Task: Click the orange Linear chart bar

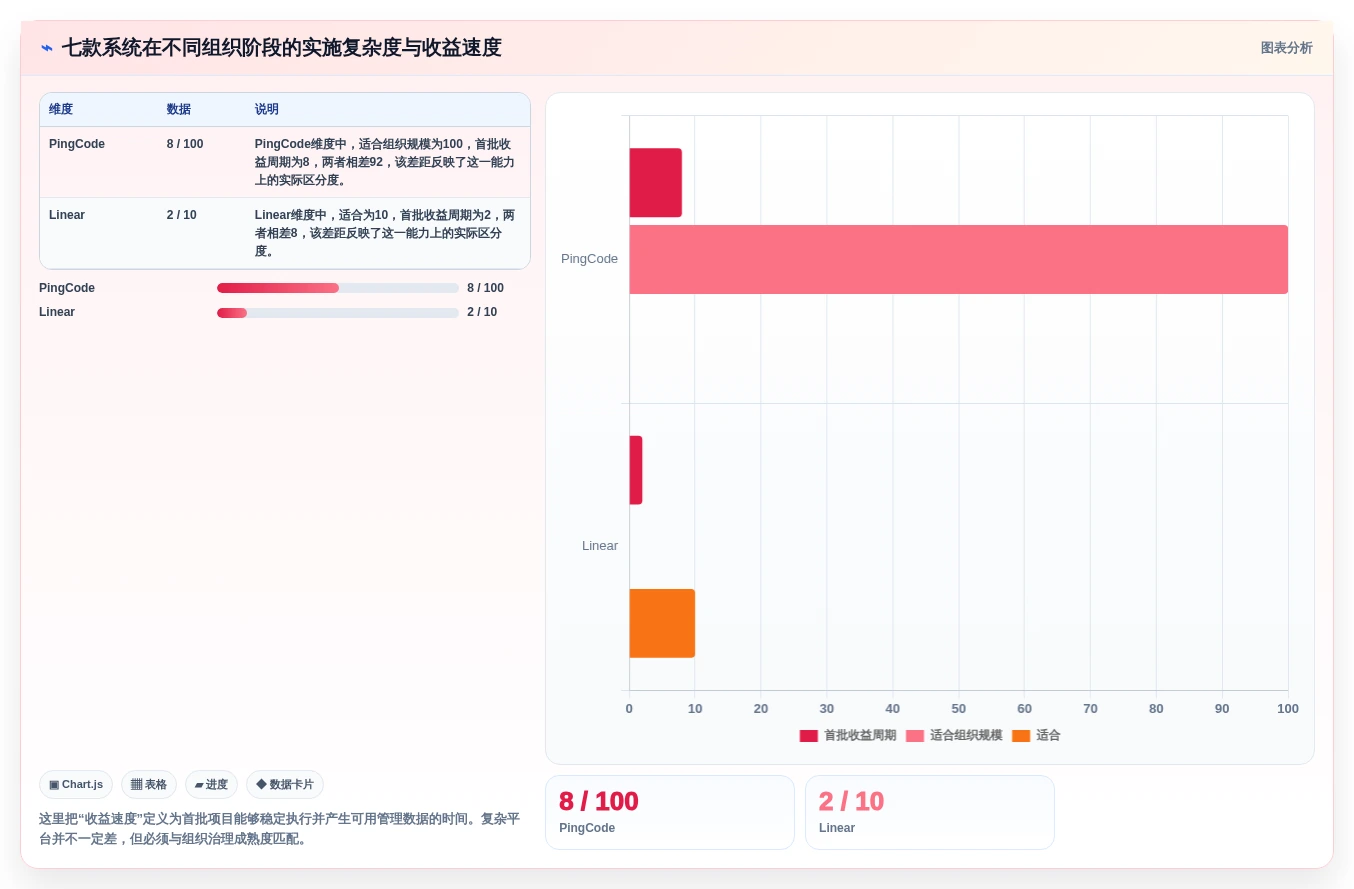Action: pos(662,623)
